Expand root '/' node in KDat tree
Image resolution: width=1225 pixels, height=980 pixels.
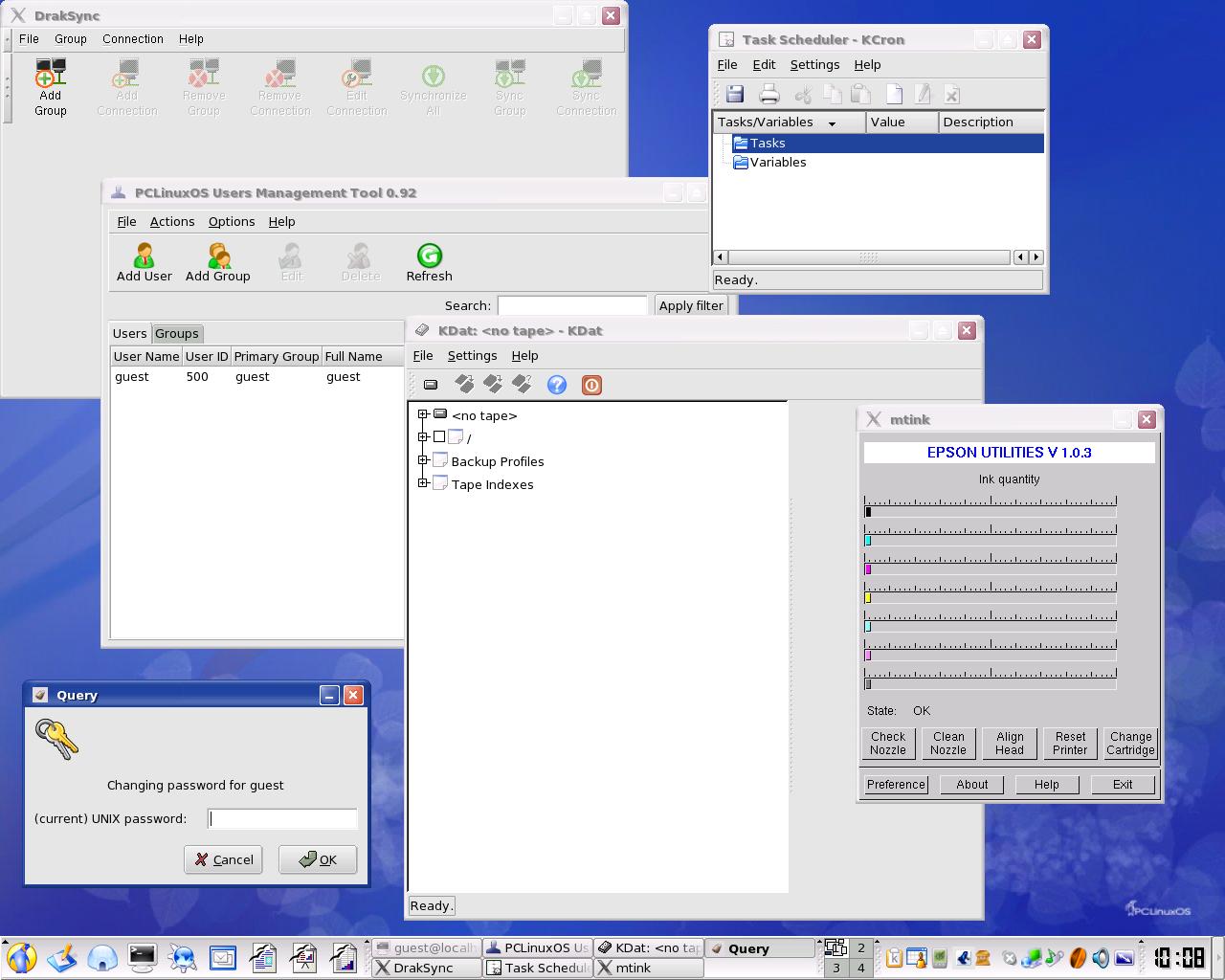423,436
